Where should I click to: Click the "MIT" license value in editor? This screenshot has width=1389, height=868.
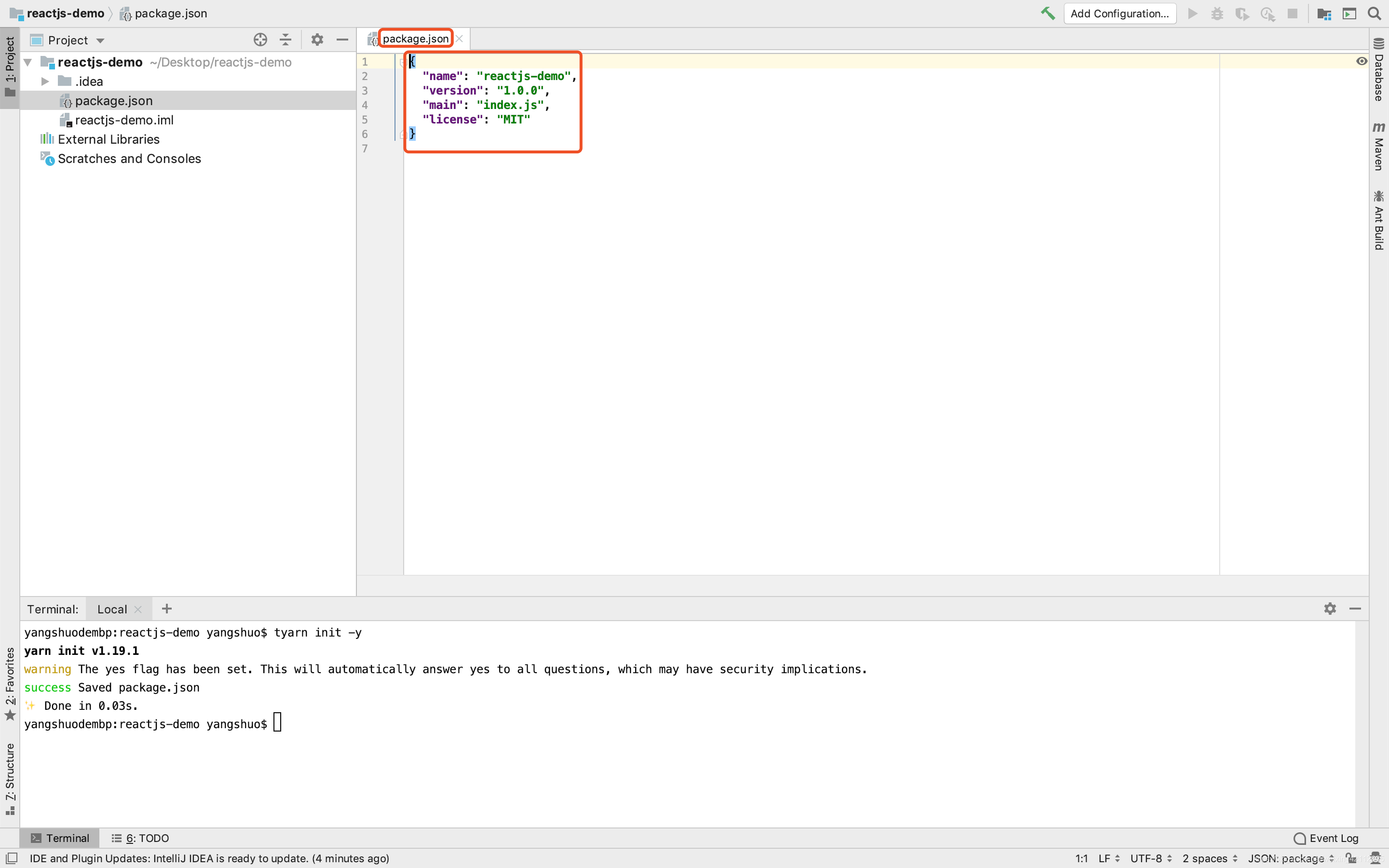pos(513,120)
